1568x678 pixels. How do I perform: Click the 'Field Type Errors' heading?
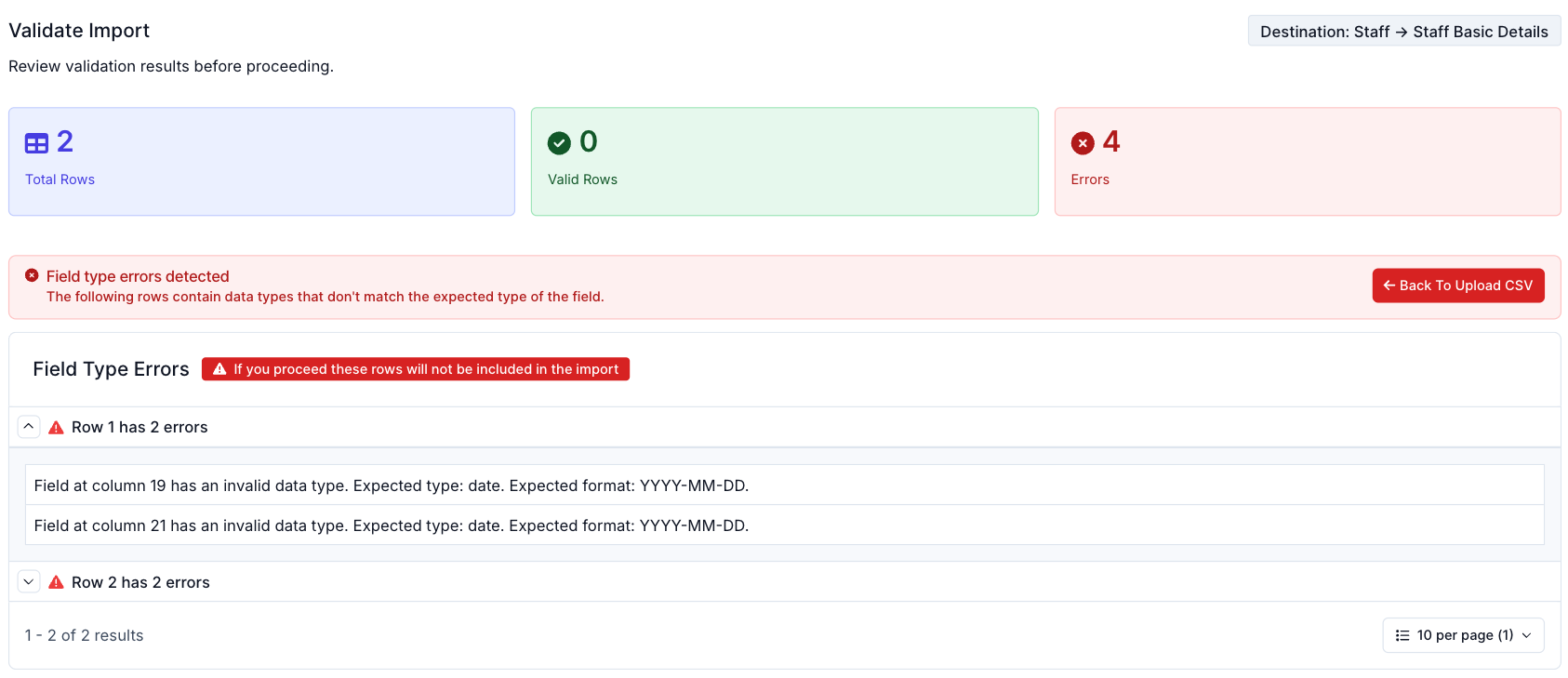(x=111, y=369)
